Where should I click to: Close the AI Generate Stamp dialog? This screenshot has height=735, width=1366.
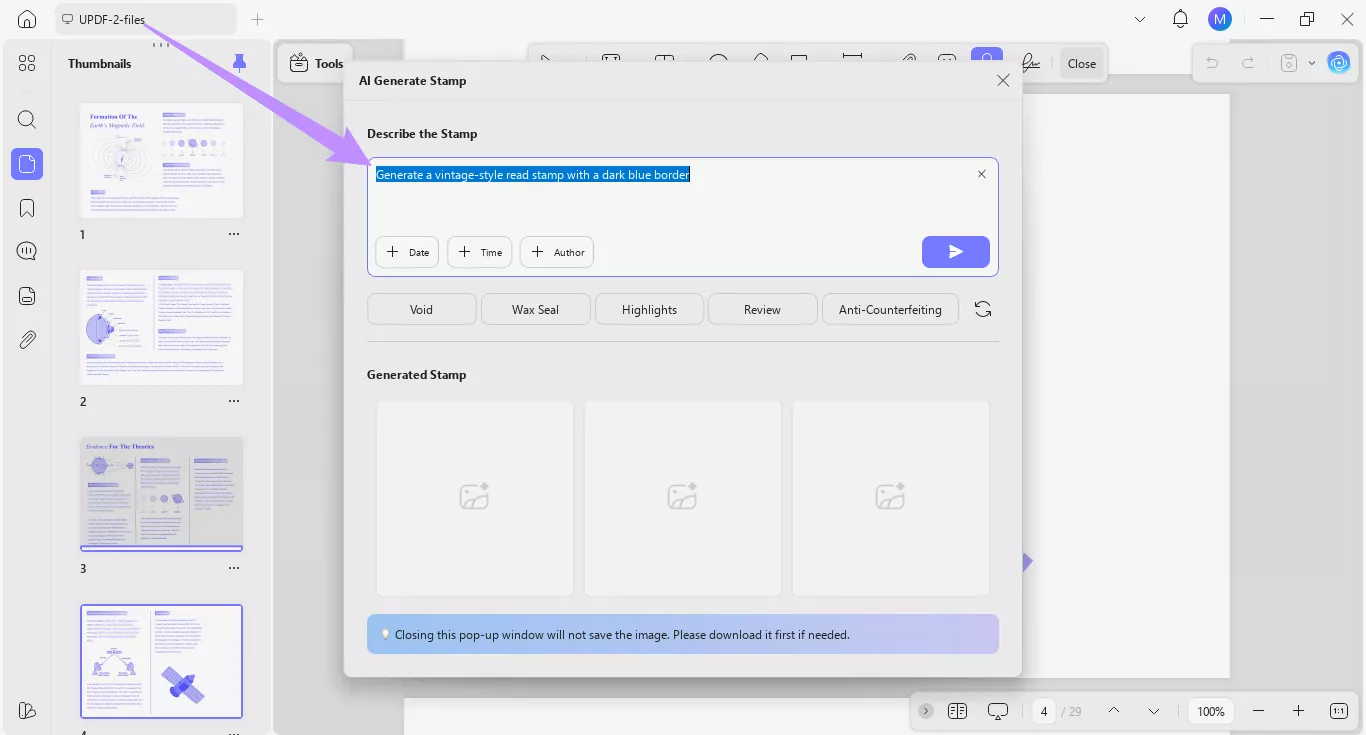[1003, 81]
